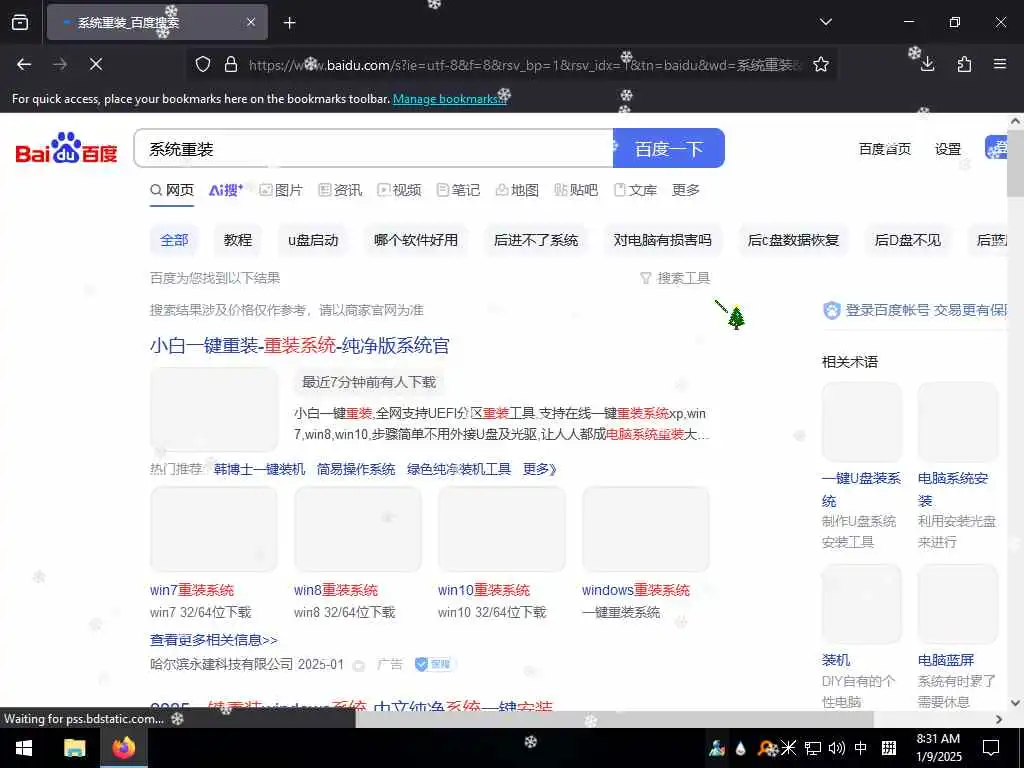
Task: Open the Downloads panel
Action: point(927,64)
